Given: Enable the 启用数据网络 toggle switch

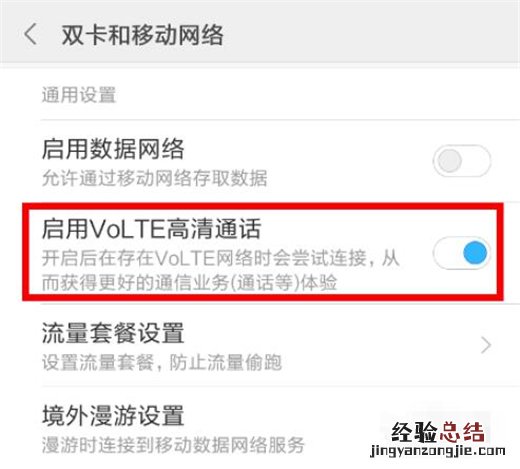Looking at the screenshot, I should pyautogui.click(x=462, y=161).
